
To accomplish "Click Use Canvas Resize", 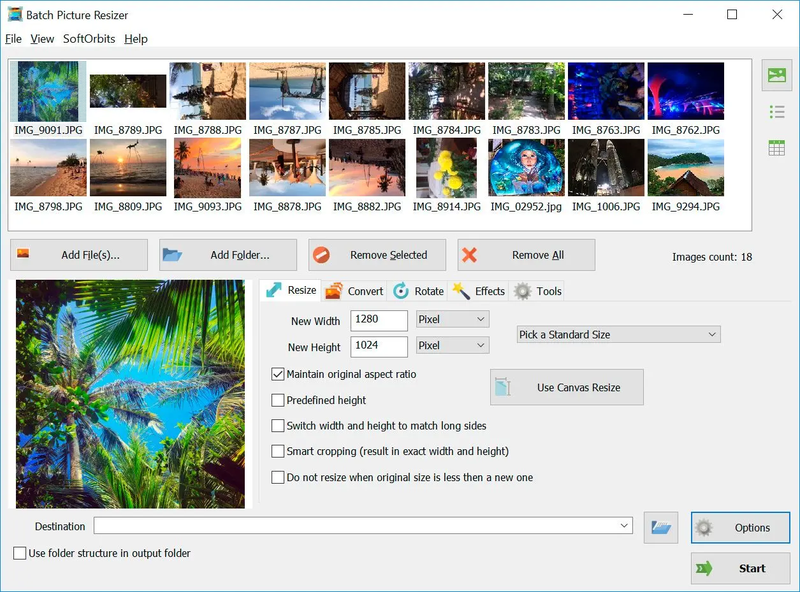I will coord(566,387).
